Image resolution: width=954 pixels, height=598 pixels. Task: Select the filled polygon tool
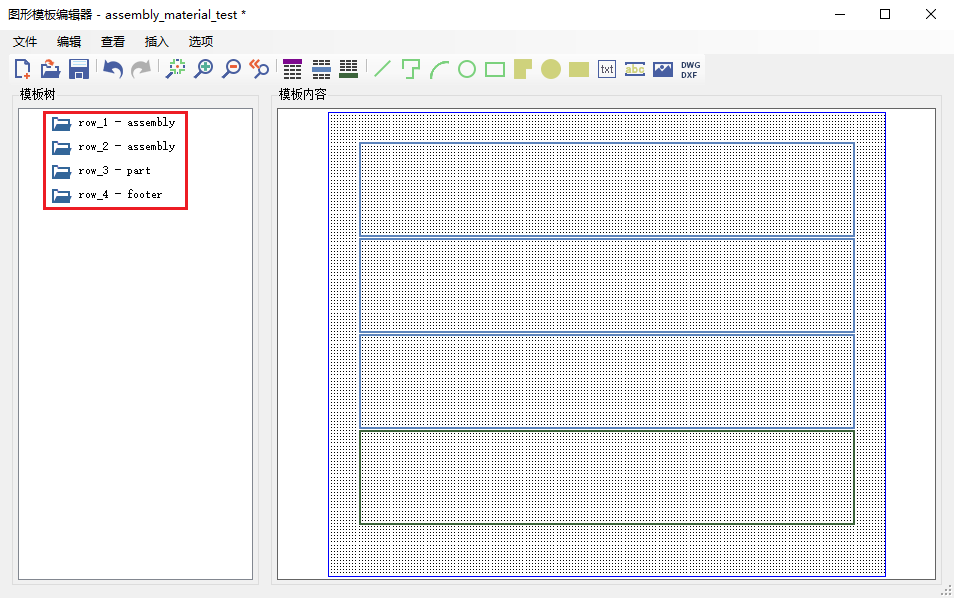click(x=523, y=69)
